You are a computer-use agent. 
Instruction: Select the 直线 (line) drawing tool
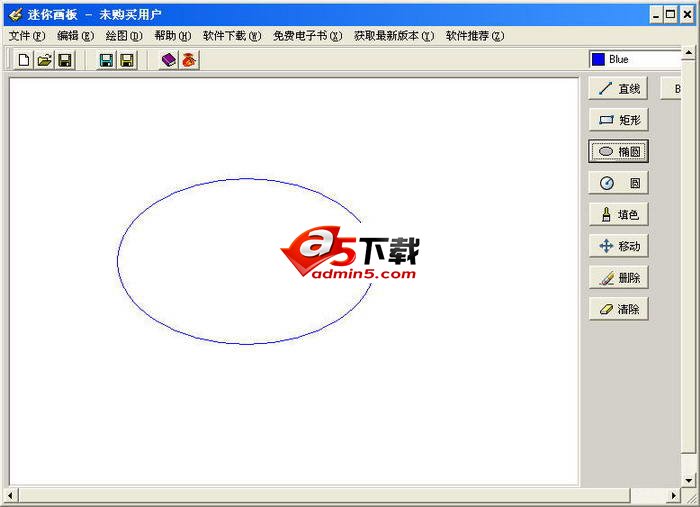pos(618,89)
